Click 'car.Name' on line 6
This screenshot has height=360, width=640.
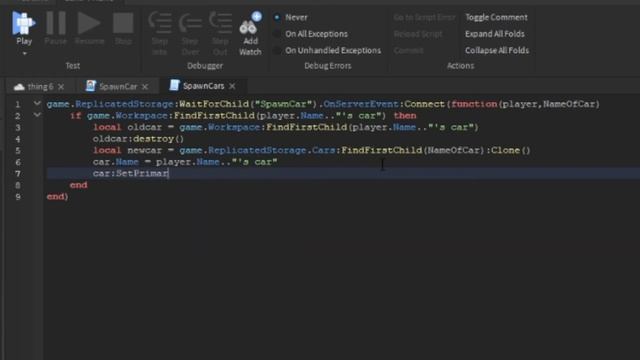[x=116, y=162]
